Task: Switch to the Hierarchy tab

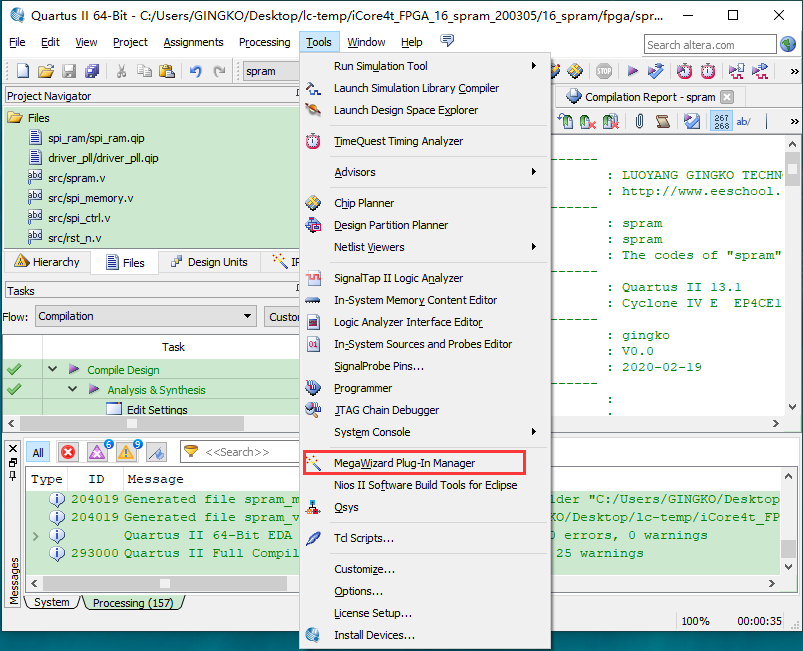Action: pyautogui.click(x=46, y=262)
